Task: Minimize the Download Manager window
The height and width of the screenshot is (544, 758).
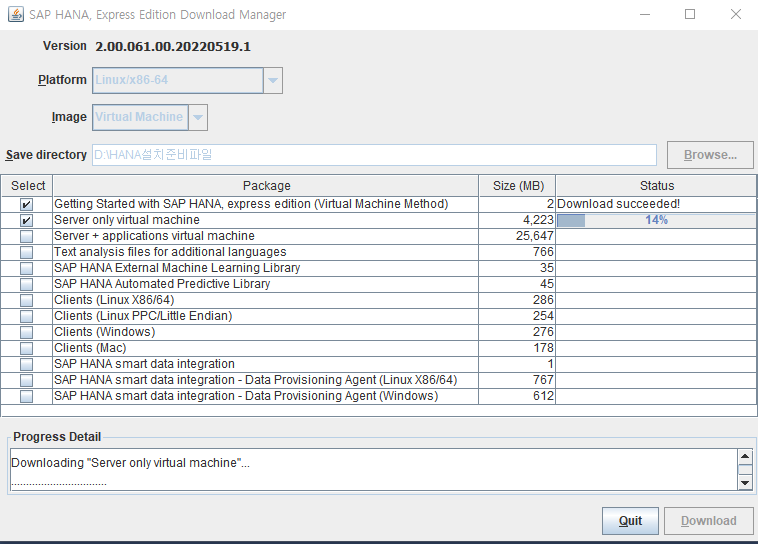Action: tap(645, 15)
